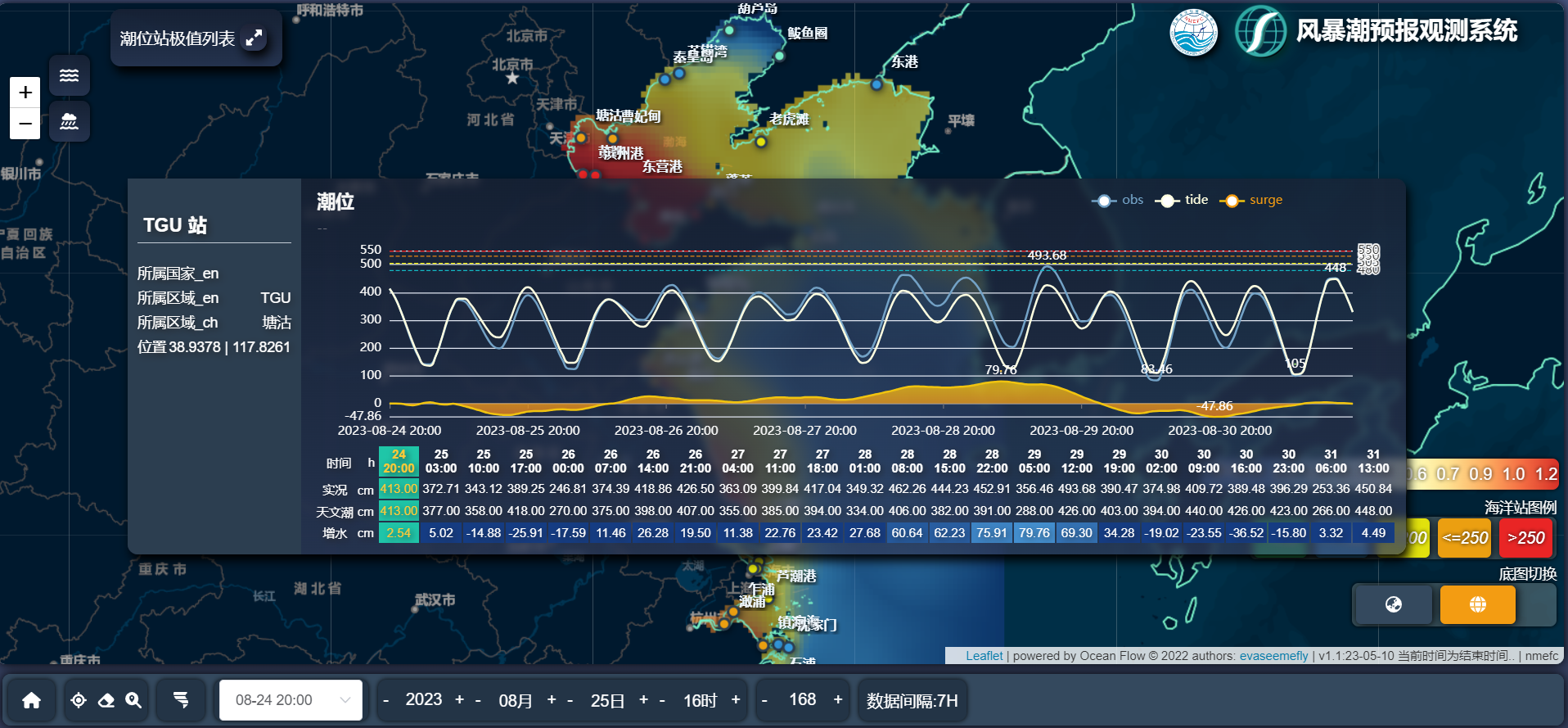Open the 08-24 20:00 time dropdown
Screen dimensions: 1568x728
pyautogui.click(x=291, y=700)
